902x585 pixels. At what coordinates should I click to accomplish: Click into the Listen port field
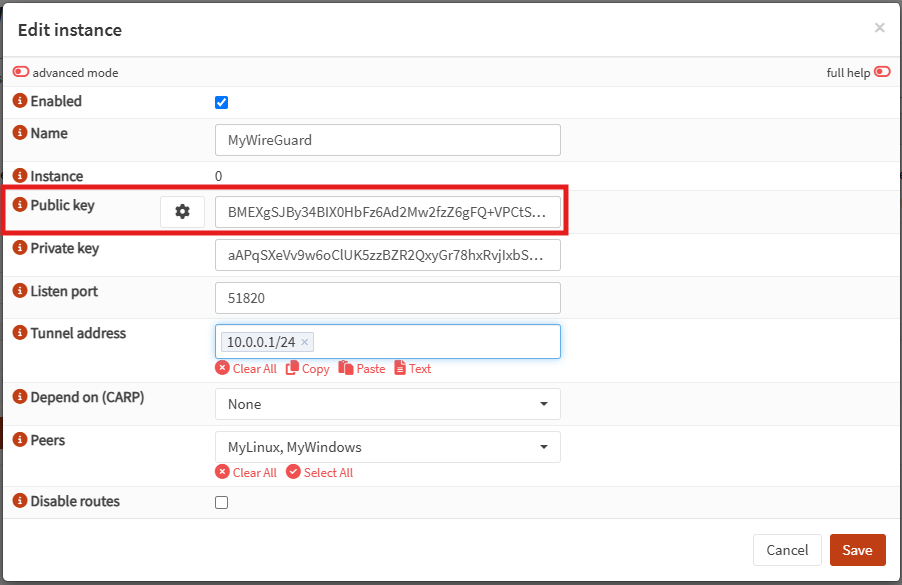(x=387, y=298)
